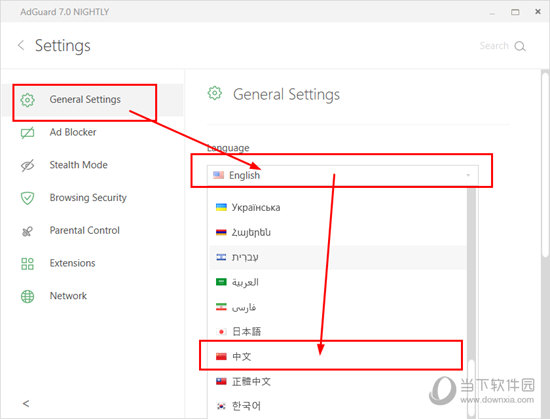Click the Parental Control icon

[x=27, y=231]
